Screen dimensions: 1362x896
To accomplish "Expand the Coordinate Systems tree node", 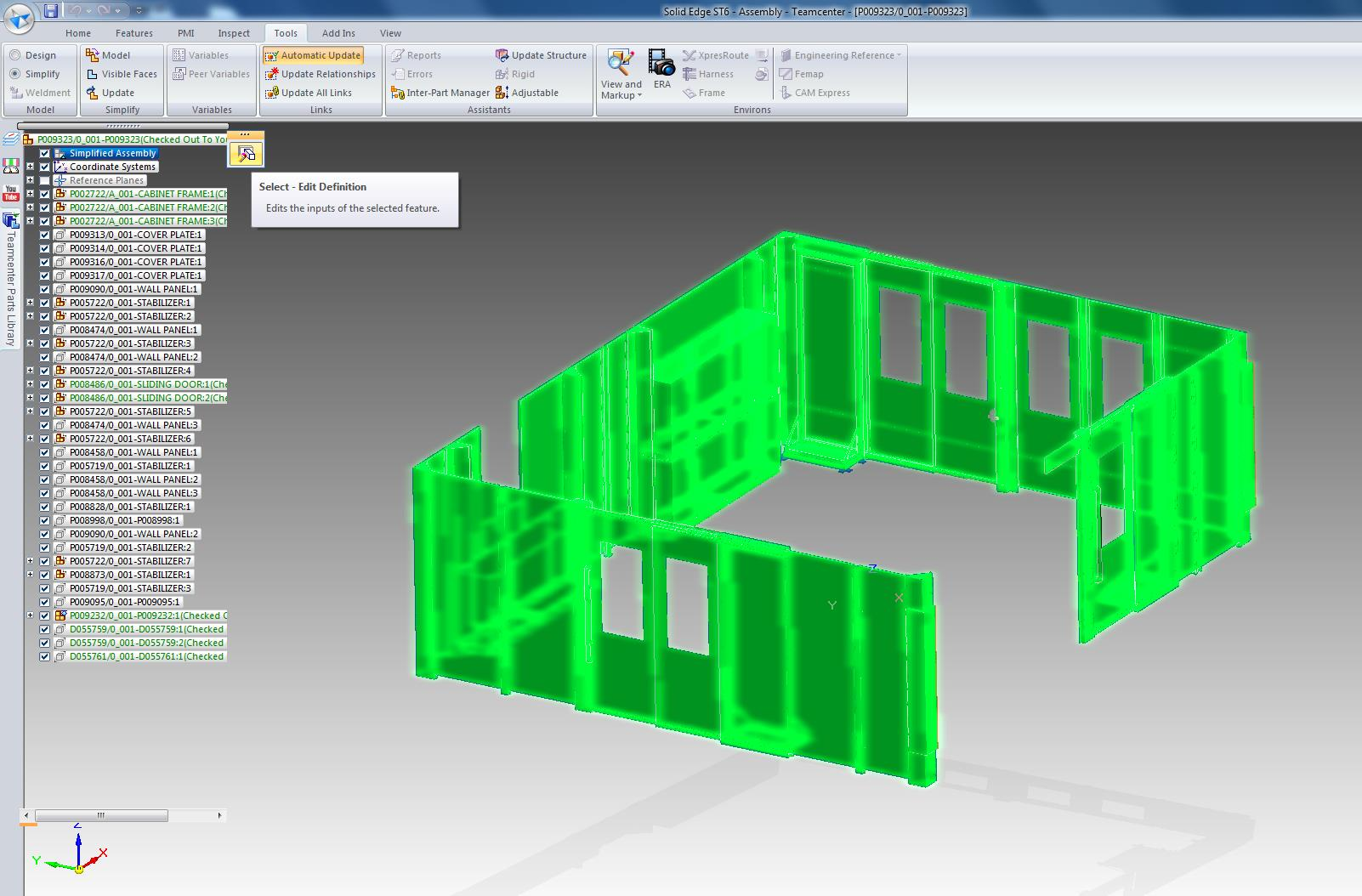I will (31, 167).
